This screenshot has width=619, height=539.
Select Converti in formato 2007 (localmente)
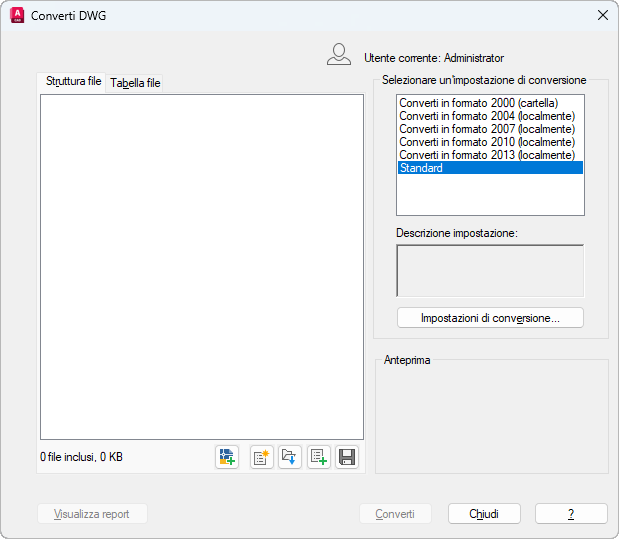click(x=490, y=129)
